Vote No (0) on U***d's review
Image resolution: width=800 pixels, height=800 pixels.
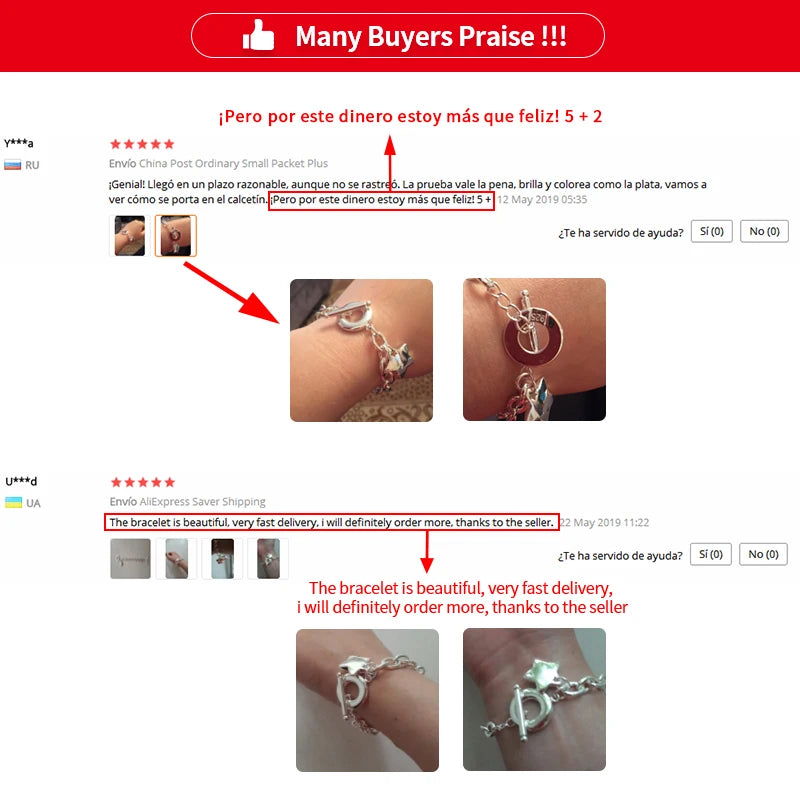[763, 554]
